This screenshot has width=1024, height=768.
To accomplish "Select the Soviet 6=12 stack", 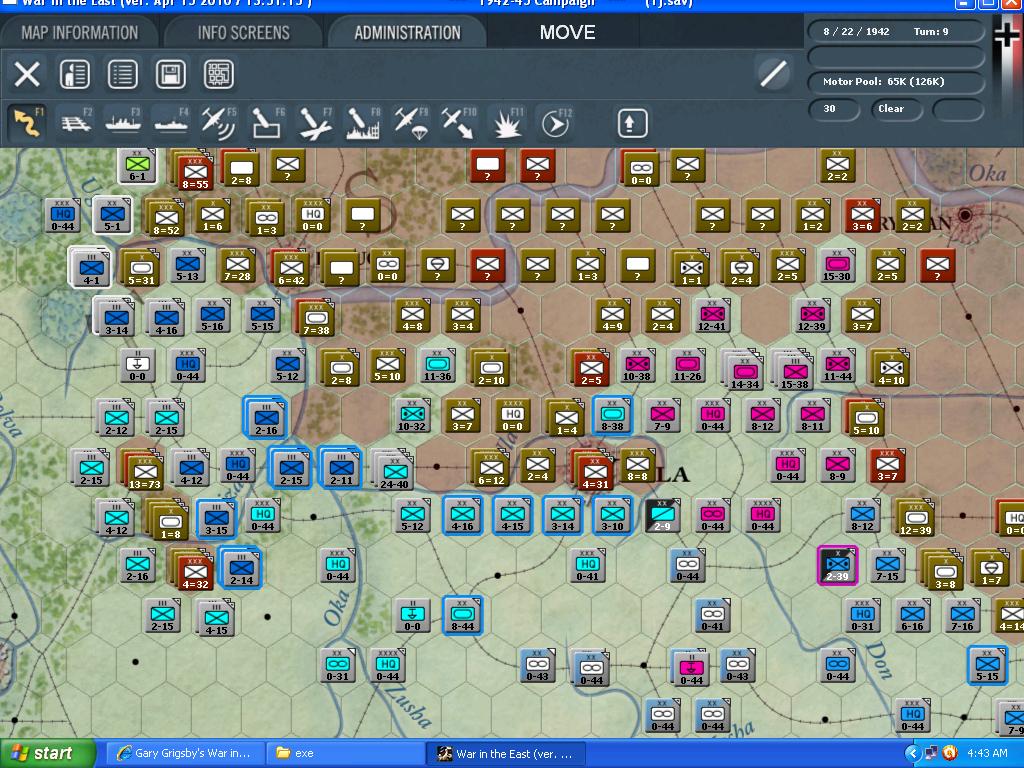I will click(490, 468).
